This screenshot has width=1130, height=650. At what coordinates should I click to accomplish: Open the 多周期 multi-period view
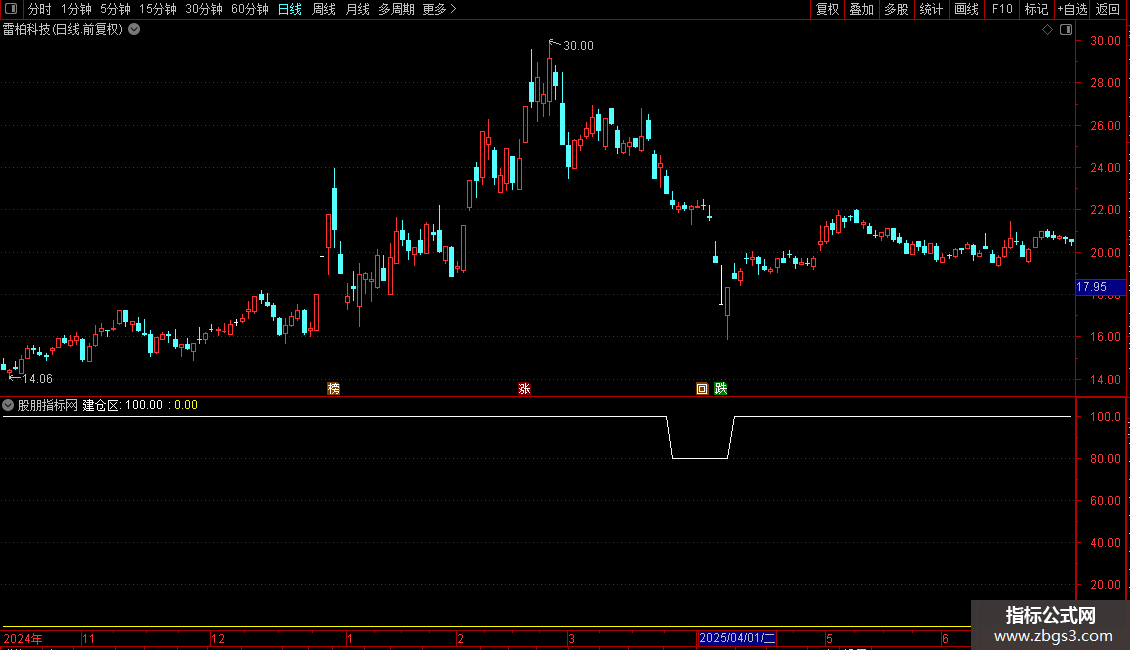(x=396, y=9)
